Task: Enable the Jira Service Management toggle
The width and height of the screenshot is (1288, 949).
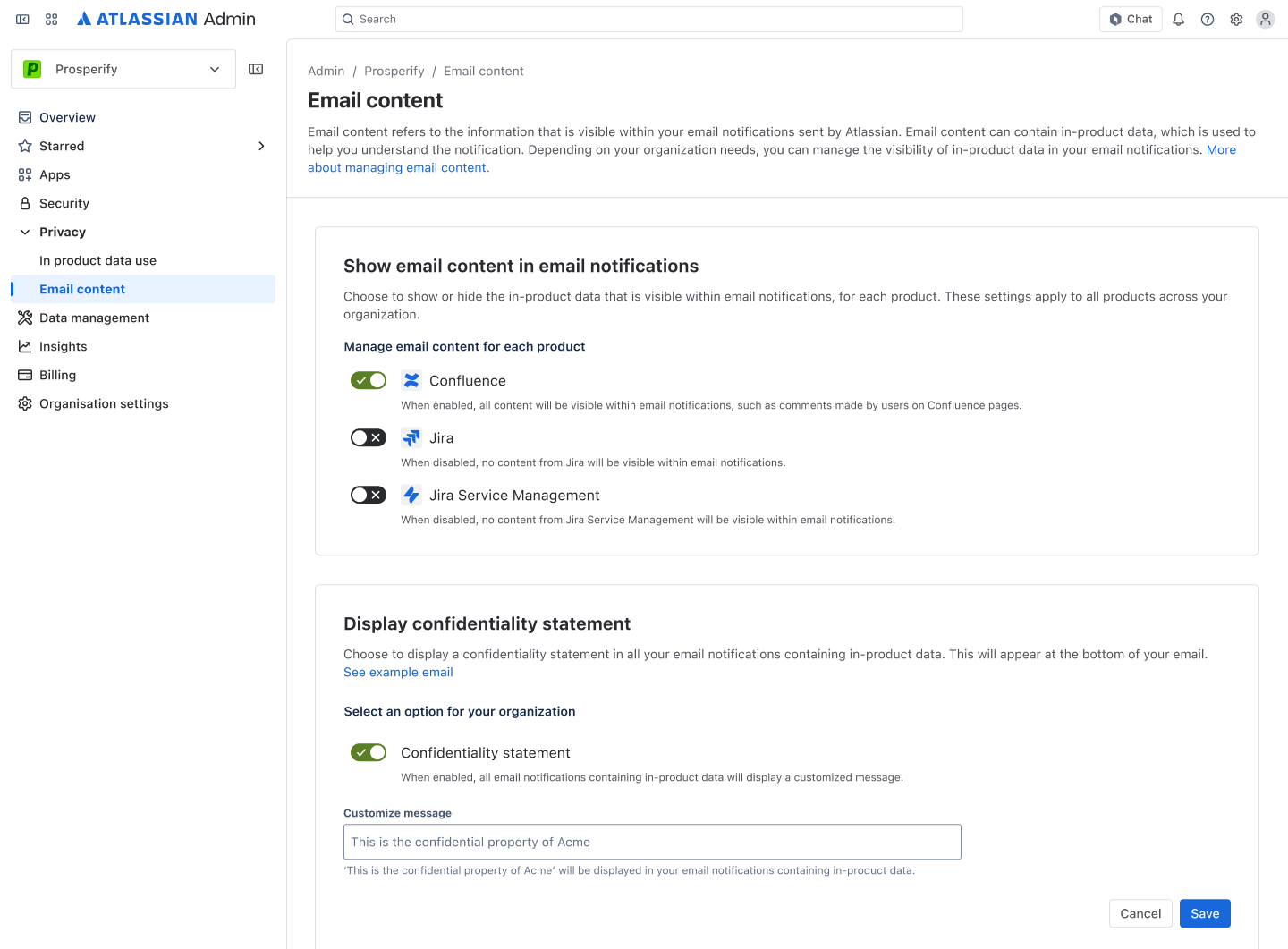Action: coord(369,495)
